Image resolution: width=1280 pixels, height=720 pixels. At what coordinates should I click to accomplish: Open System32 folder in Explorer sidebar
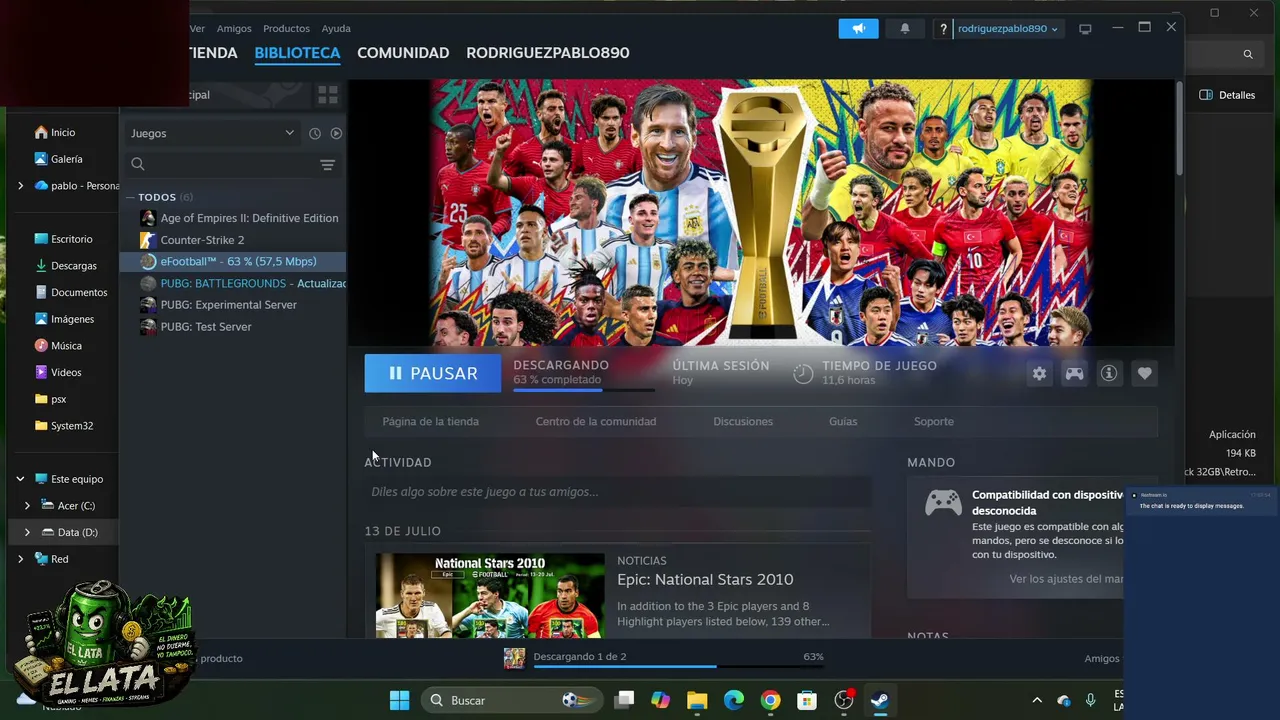(64, 426)
